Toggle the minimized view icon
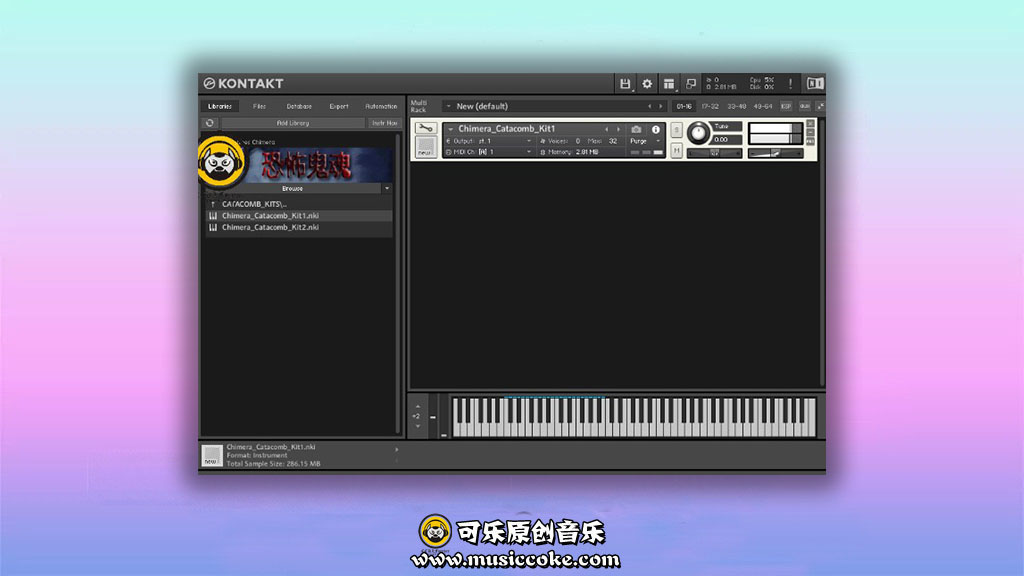Image resolution: width=1024 pixels, height=576 pixels. pos(690,84)
